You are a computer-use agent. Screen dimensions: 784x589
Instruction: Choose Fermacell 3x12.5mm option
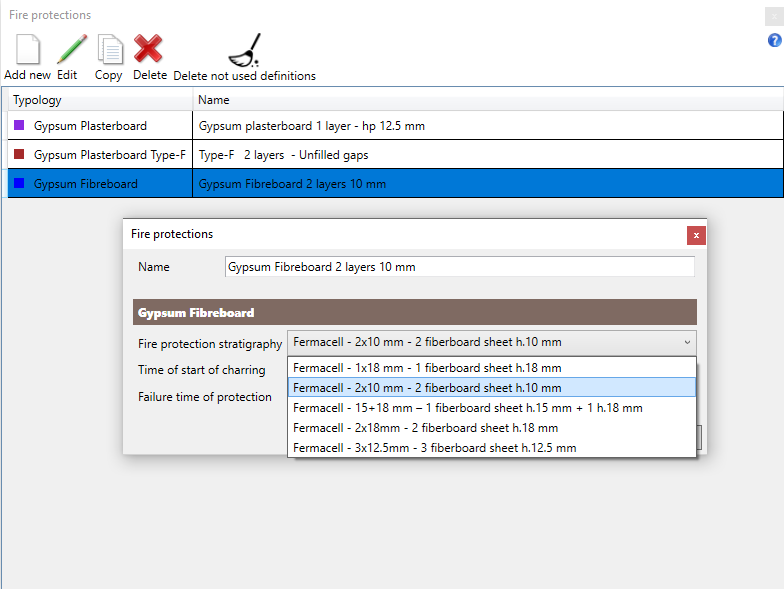[x=492, y=448]
